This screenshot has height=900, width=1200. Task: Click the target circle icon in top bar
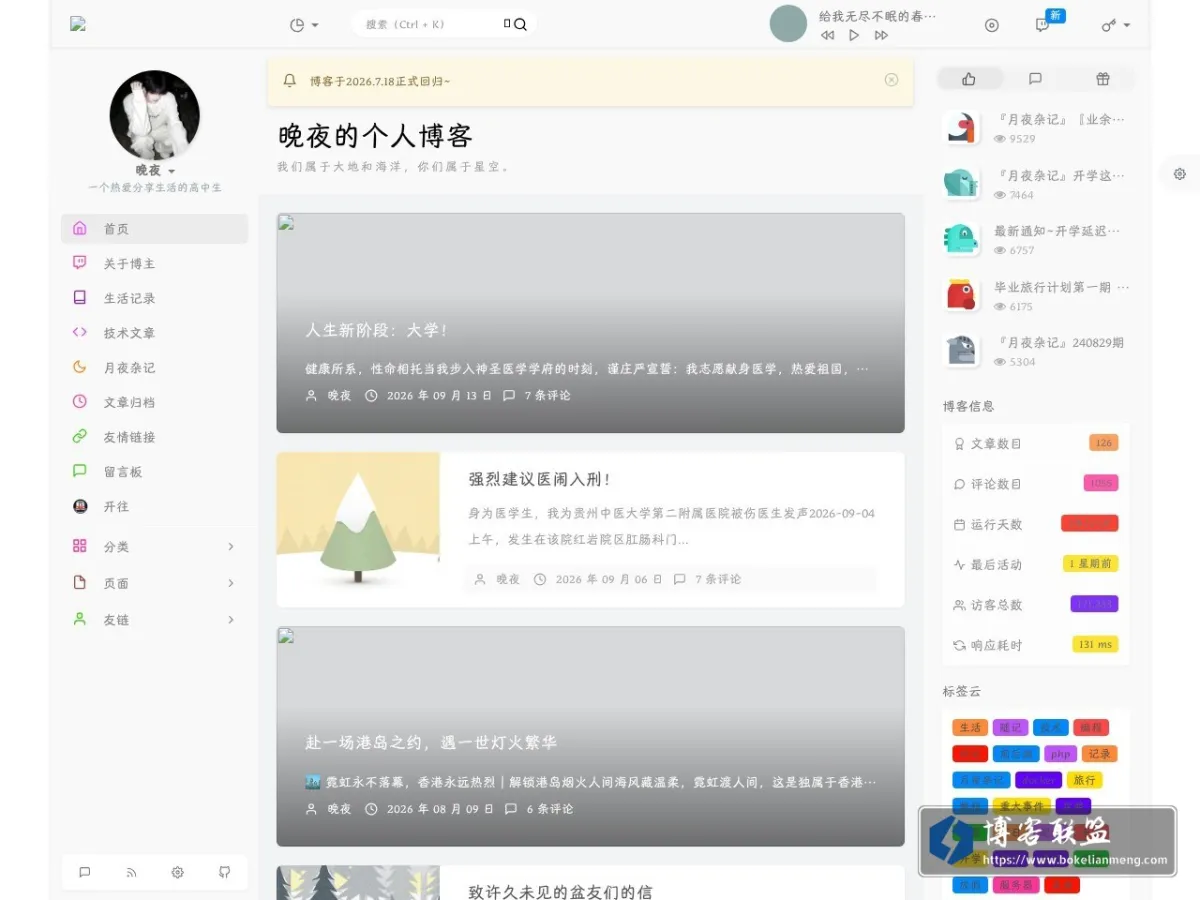[x=992, y=25]
